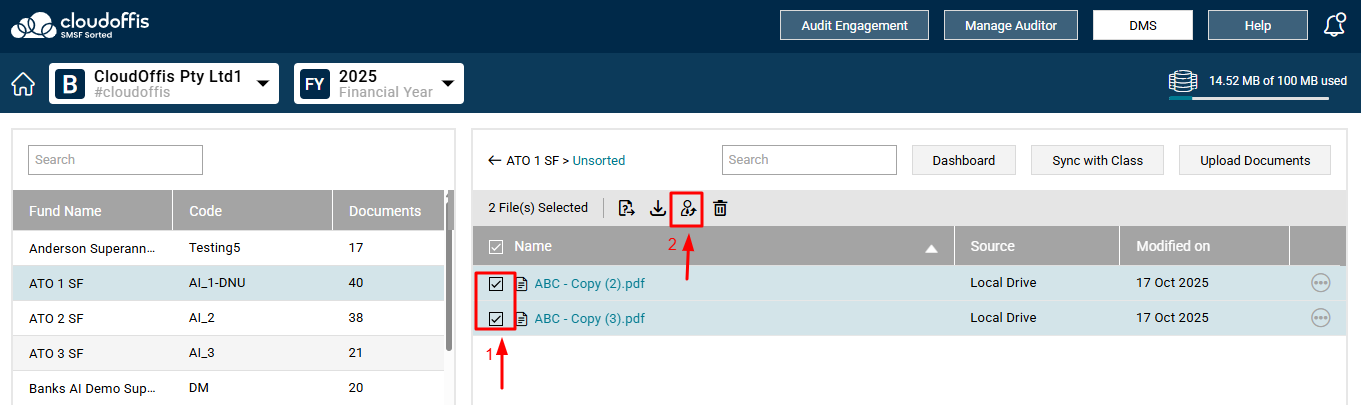This screenshot has height=405, width=1361.
Task: Expand the CloudOffis Pty Ltd1 dropdown
Action: tap(263, 84)
